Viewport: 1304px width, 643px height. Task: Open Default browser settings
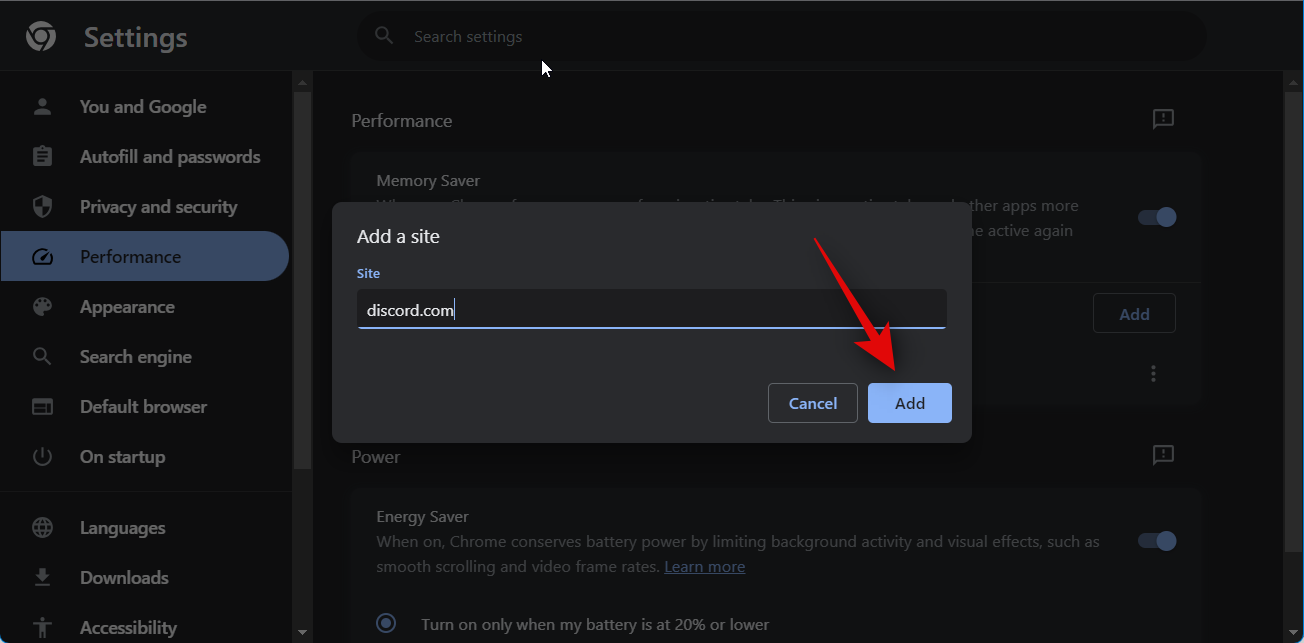144,407
